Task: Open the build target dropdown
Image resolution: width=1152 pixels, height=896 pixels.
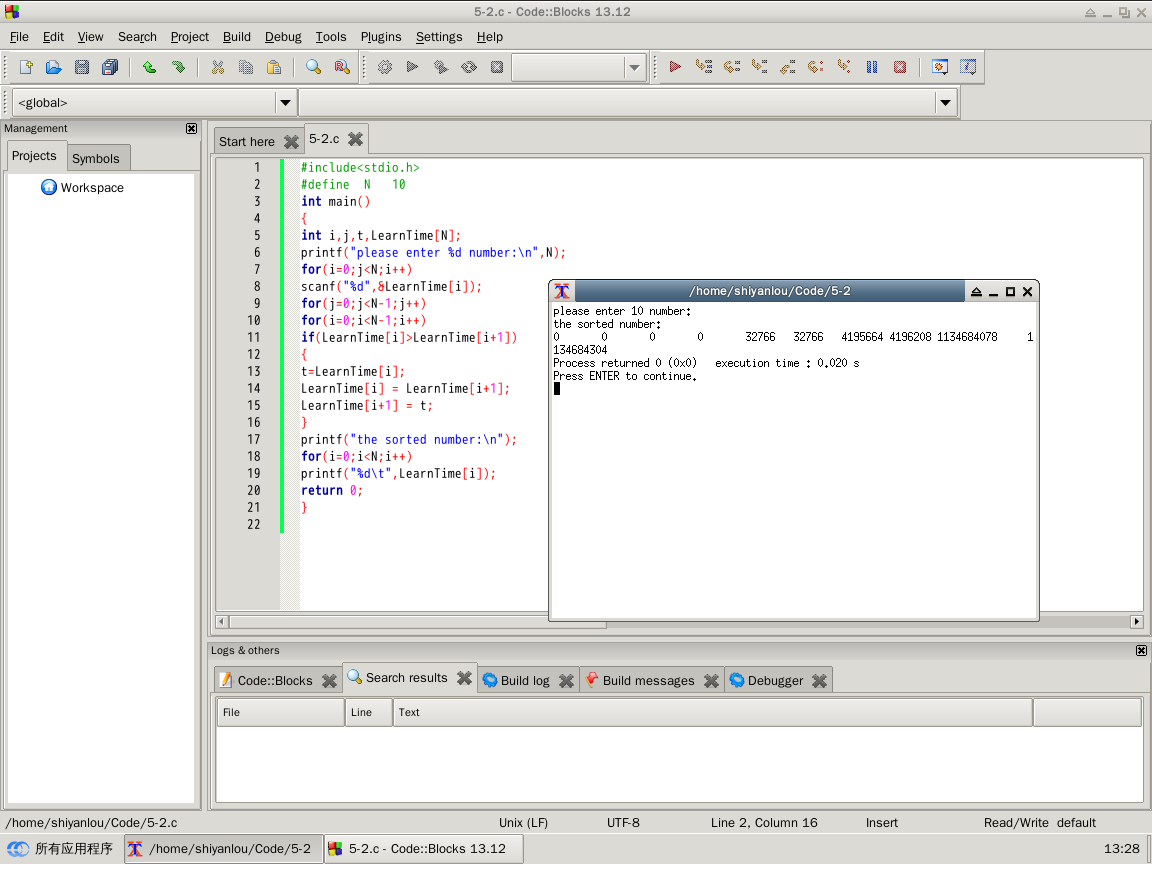Action: (x=634, y=68)
